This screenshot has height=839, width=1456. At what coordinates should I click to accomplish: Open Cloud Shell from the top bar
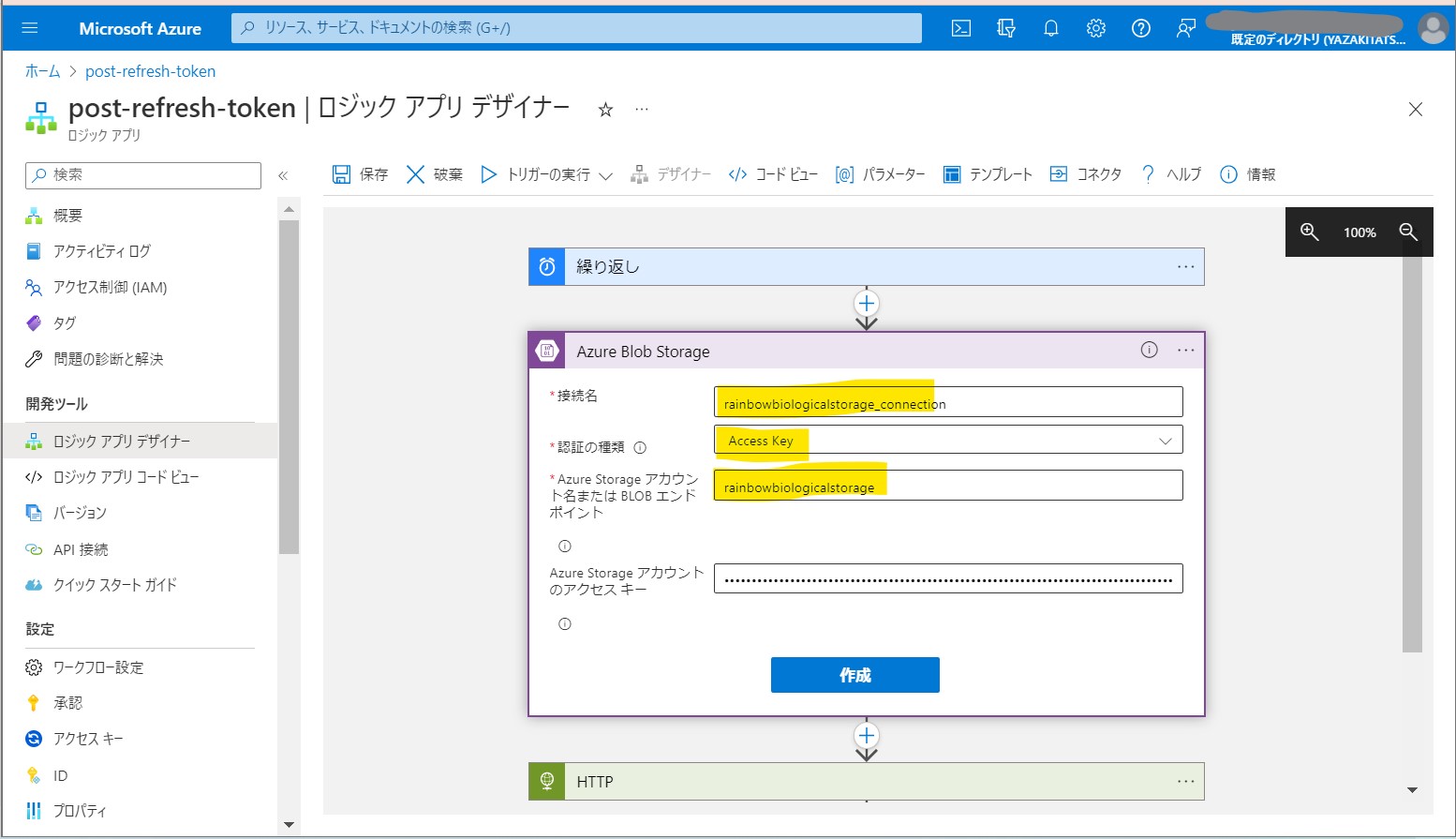[961, 28]
